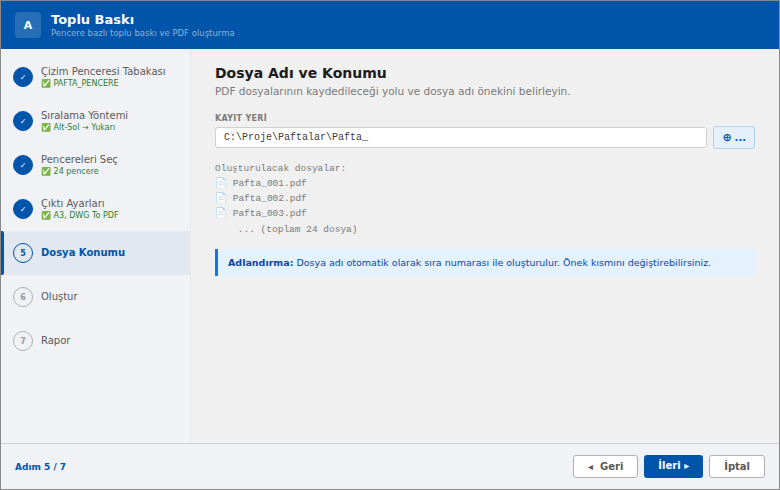This screenshot has width=780, height=490.
Task: Click the step 5 number circle
Action: [x=23, y=253]
